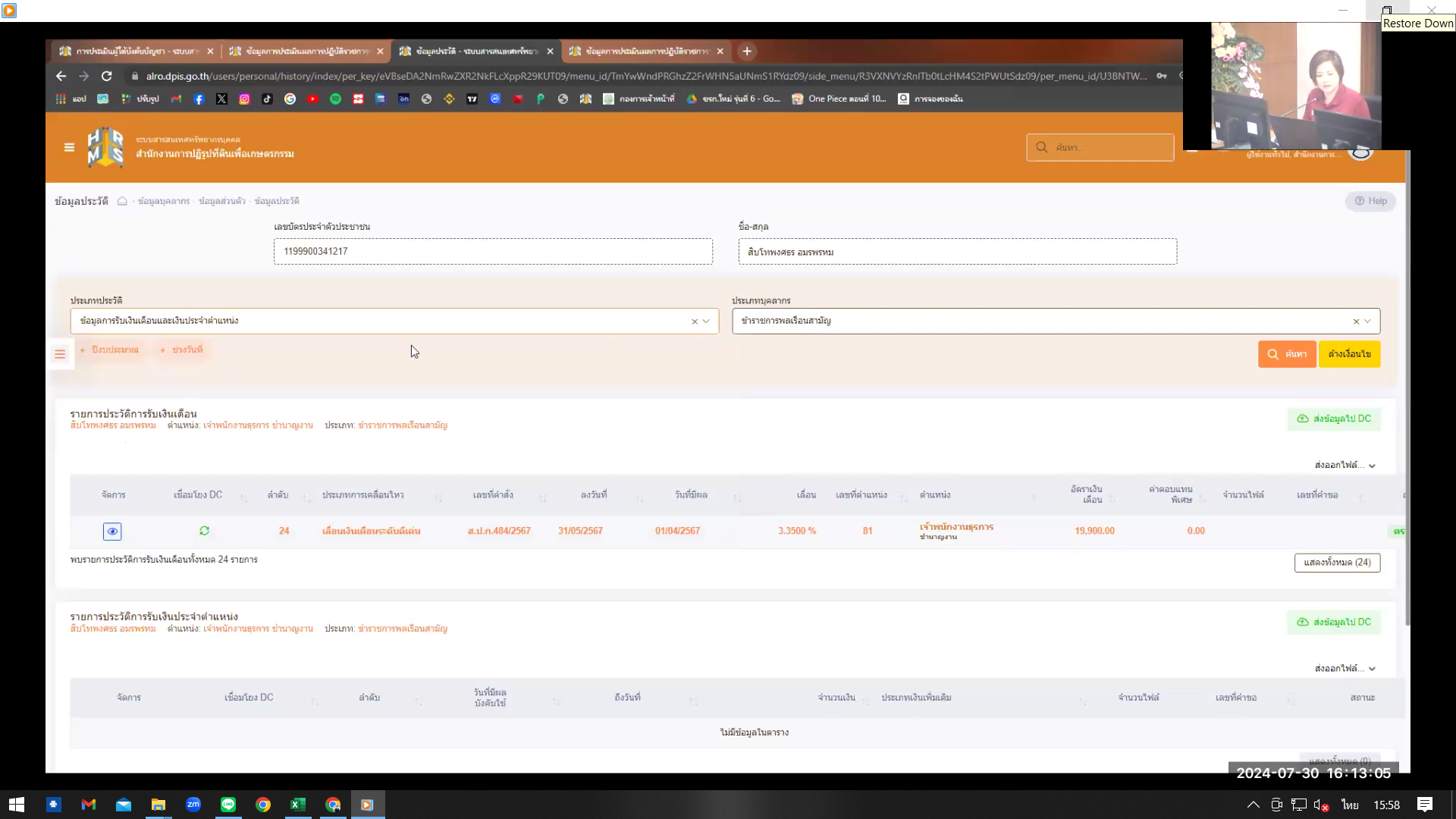
Task: Switch to the second tab ข้อมูลการประเมินผลการปฏิบัติราชการ
Action: tap(307, 51)
